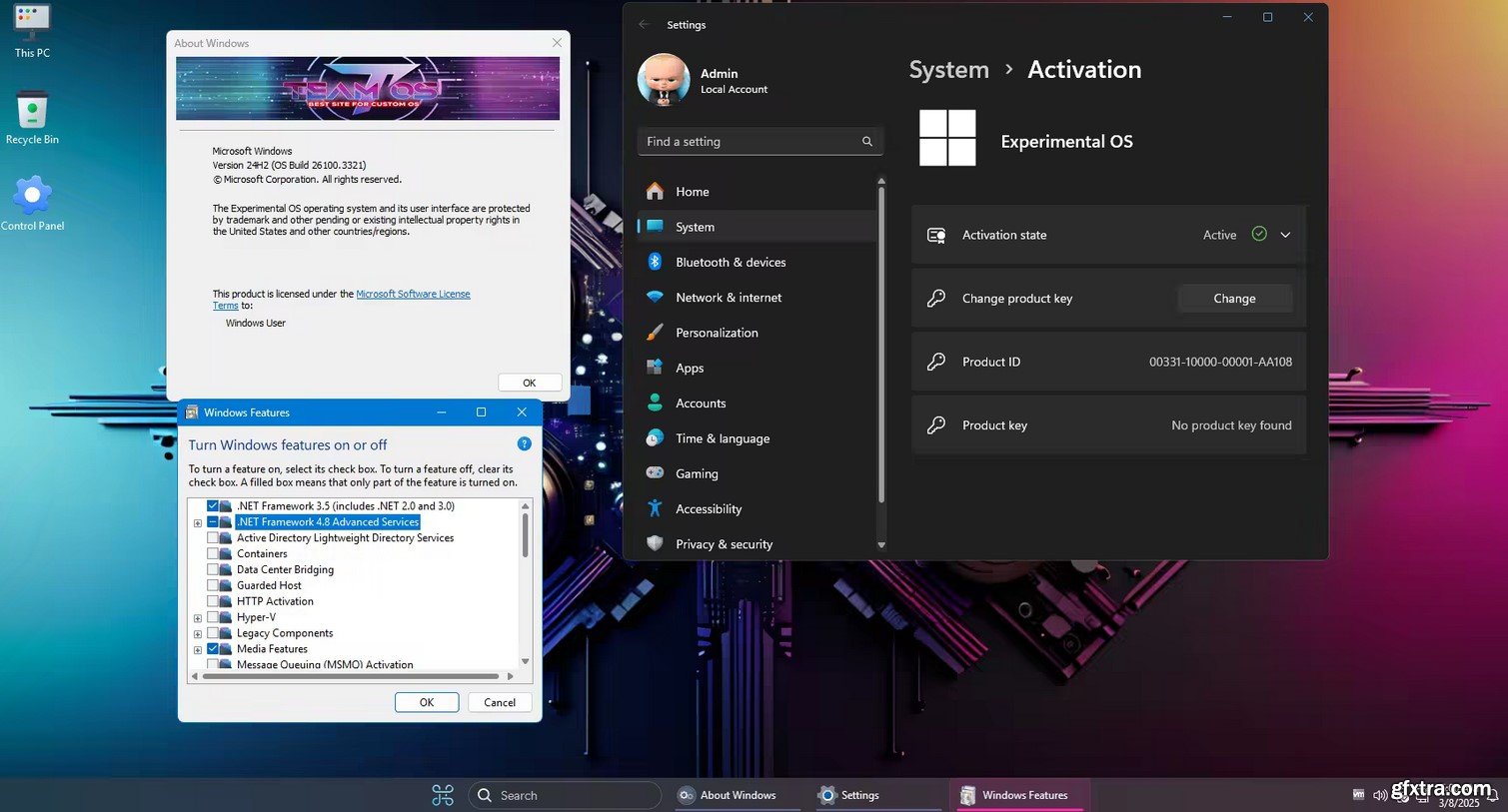Expand the Activation state chevron
The image size is (1508, 812).
(1285, 235)
